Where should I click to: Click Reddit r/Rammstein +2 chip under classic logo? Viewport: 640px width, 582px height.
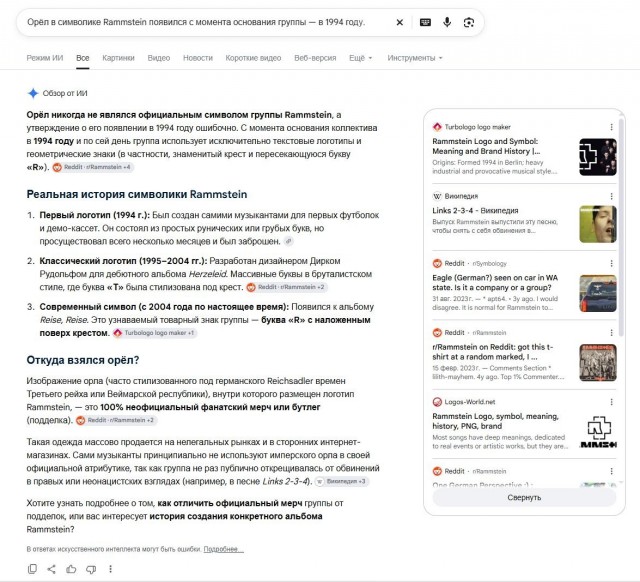287,287
